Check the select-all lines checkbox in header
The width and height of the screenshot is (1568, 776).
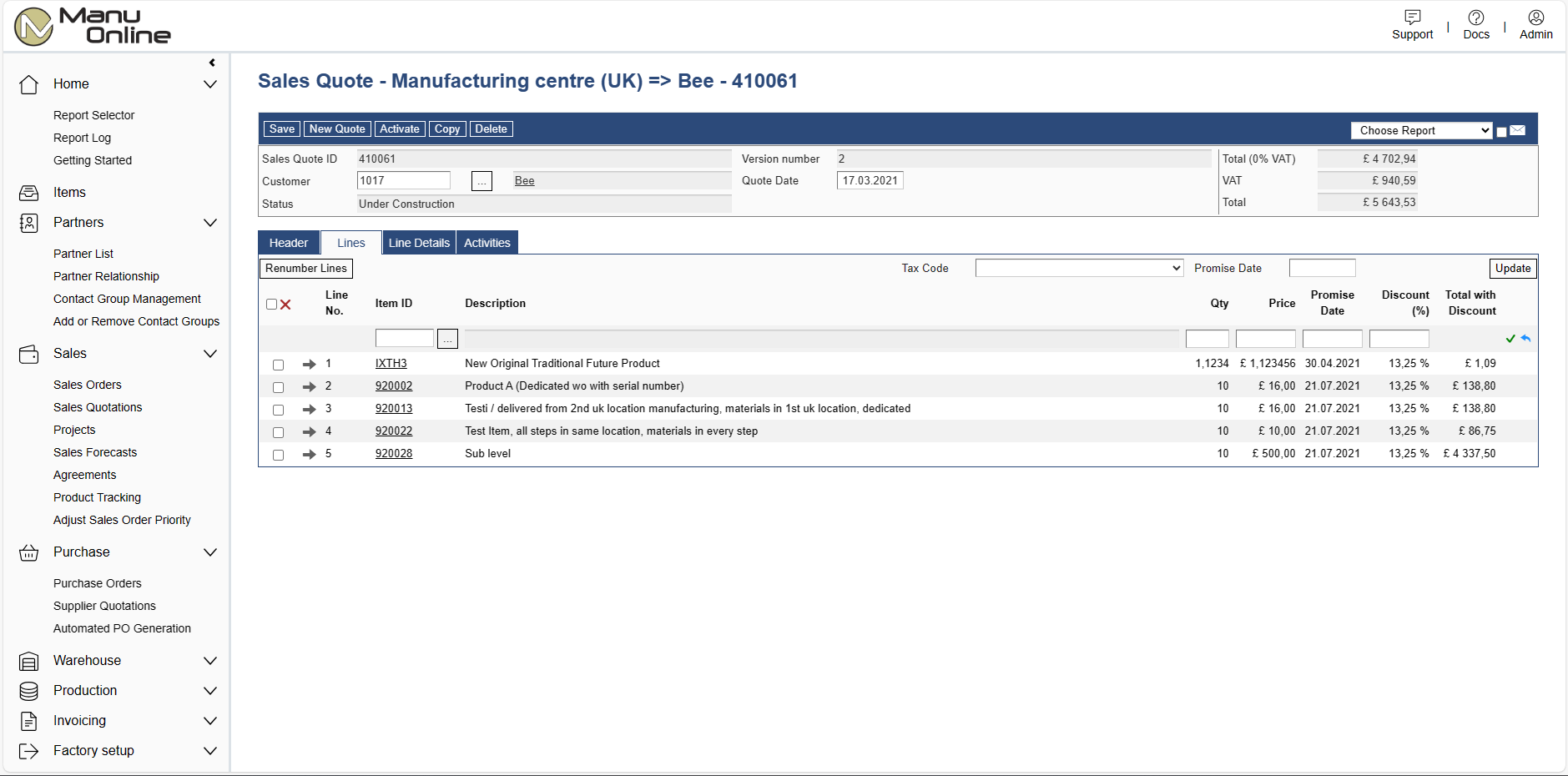click(271, 305)
